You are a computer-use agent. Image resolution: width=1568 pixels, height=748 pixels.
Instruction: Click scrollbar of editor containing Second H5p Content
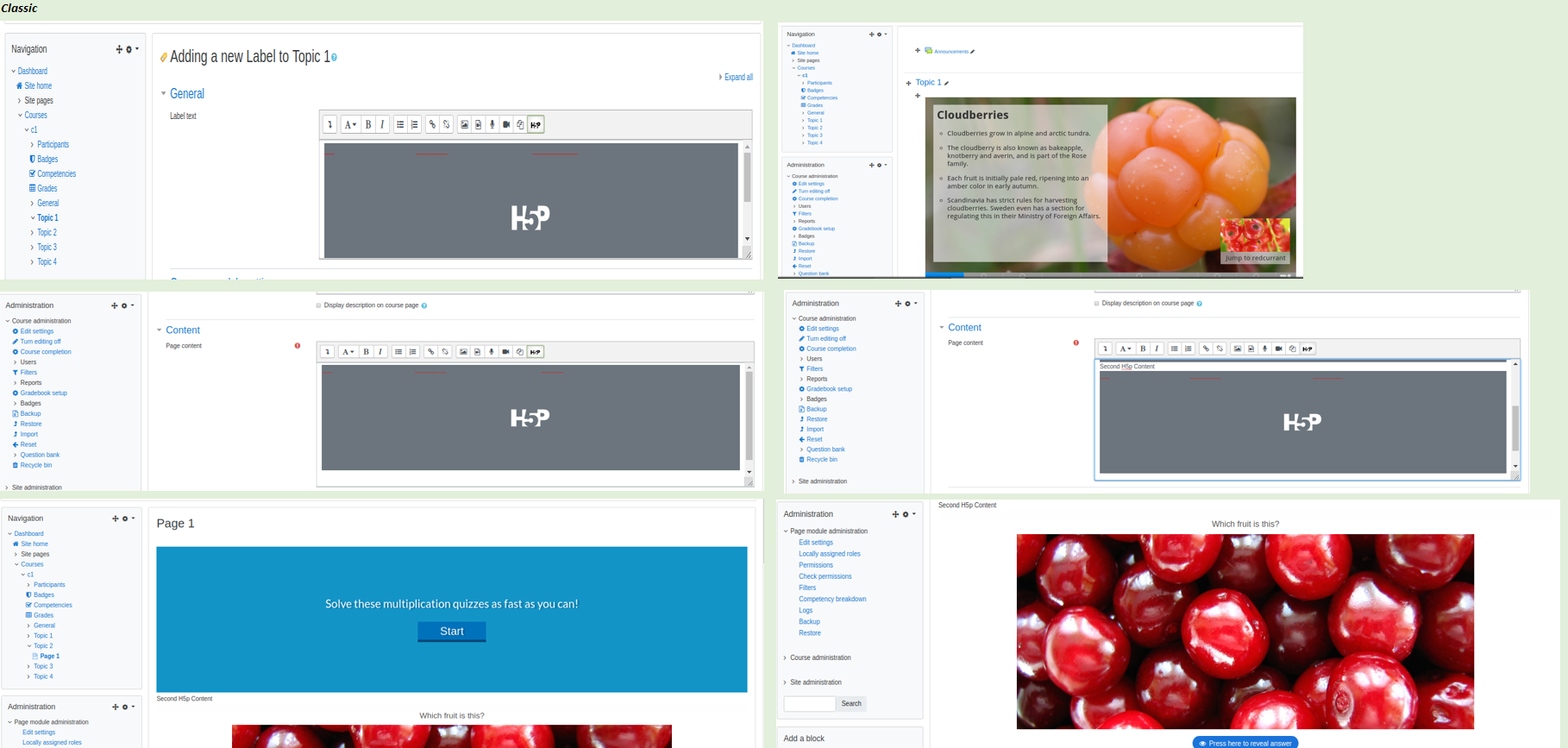[1515, 417]
